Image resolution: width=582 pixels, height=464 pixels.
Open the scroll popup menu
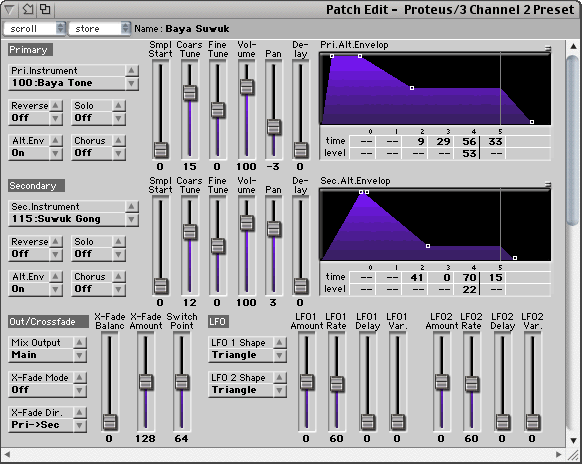click(x=34, y=29)
